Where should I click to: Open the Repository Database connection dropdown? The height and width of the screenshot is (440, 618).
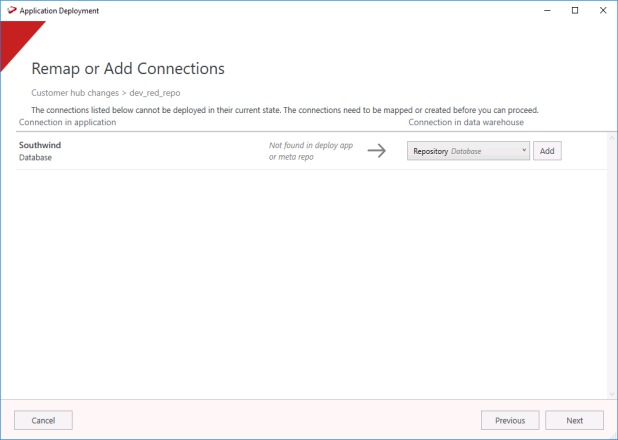(x=468, y=151)
